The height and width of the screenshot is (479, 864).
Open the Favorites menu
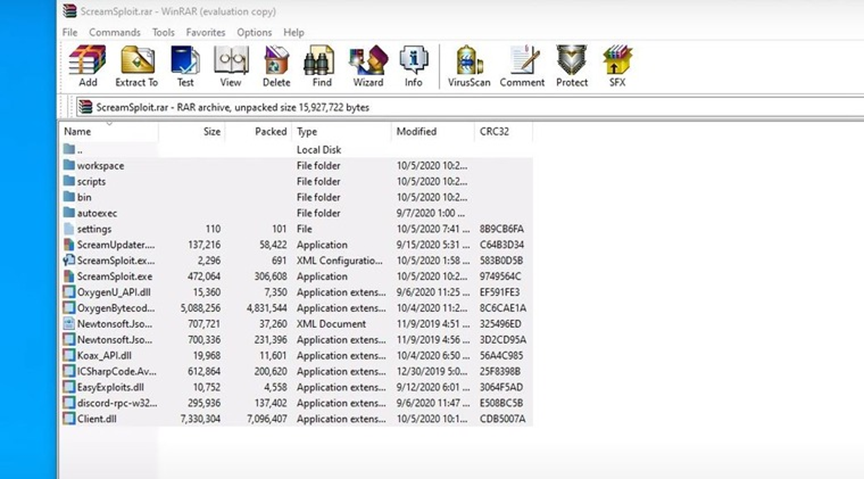tap(205, 32)
